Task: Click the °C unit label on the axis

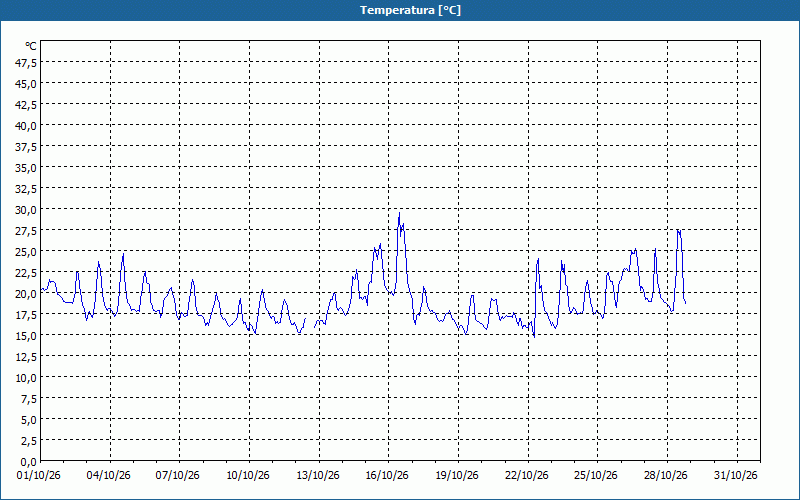Action: tap(31, 46)
